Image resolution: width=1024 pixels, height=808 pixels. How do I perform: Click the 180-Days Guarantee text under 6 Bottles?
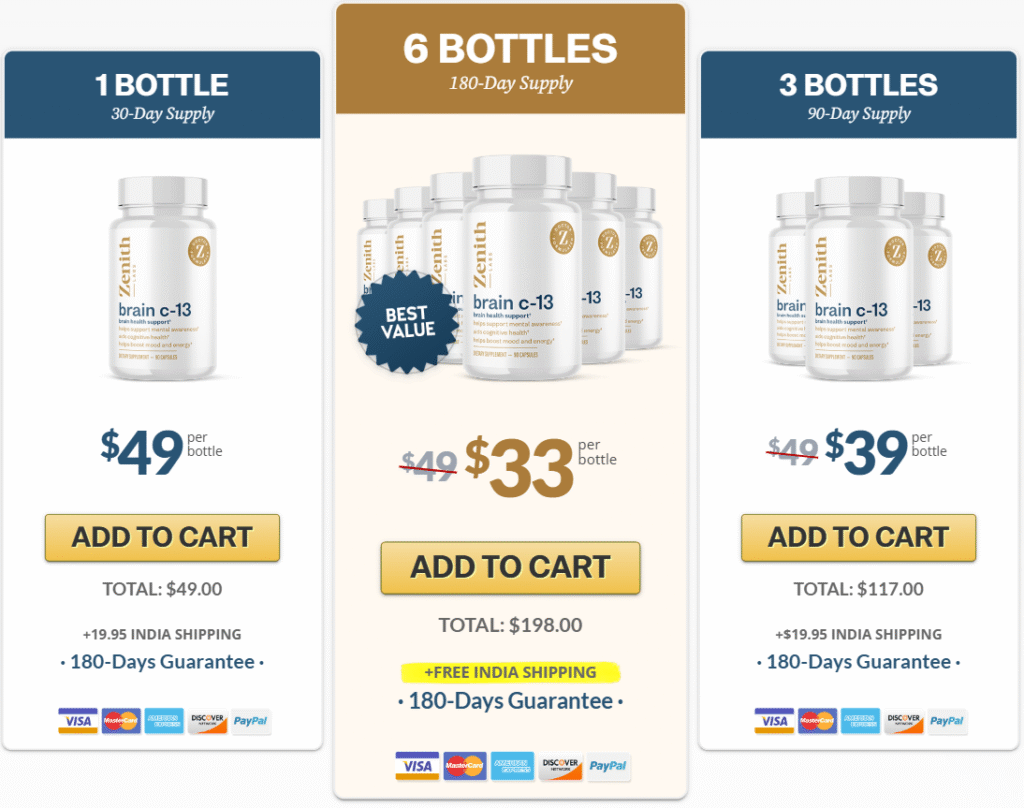(511, 700)
